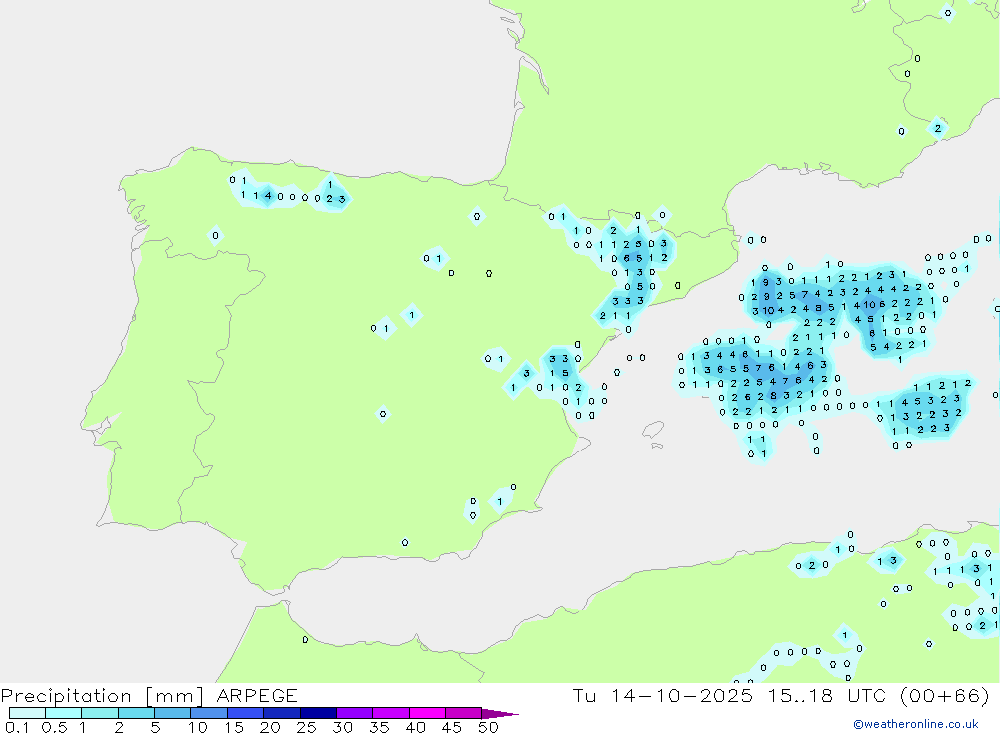Screen dimensions: 1000x733
Task: Click the '(00+66)' forecast offset text
Action: (x=945, y=695)
